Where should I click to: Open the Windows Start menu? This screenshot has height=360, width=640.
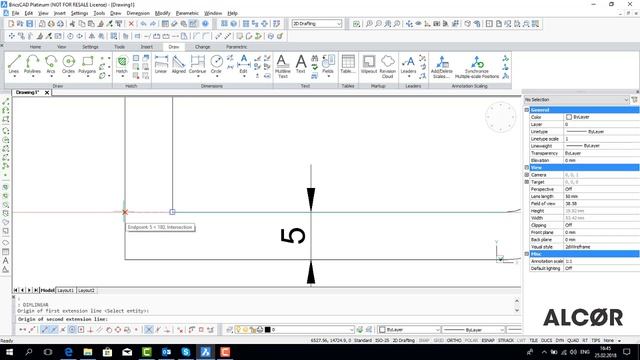(x=9, y=352)
